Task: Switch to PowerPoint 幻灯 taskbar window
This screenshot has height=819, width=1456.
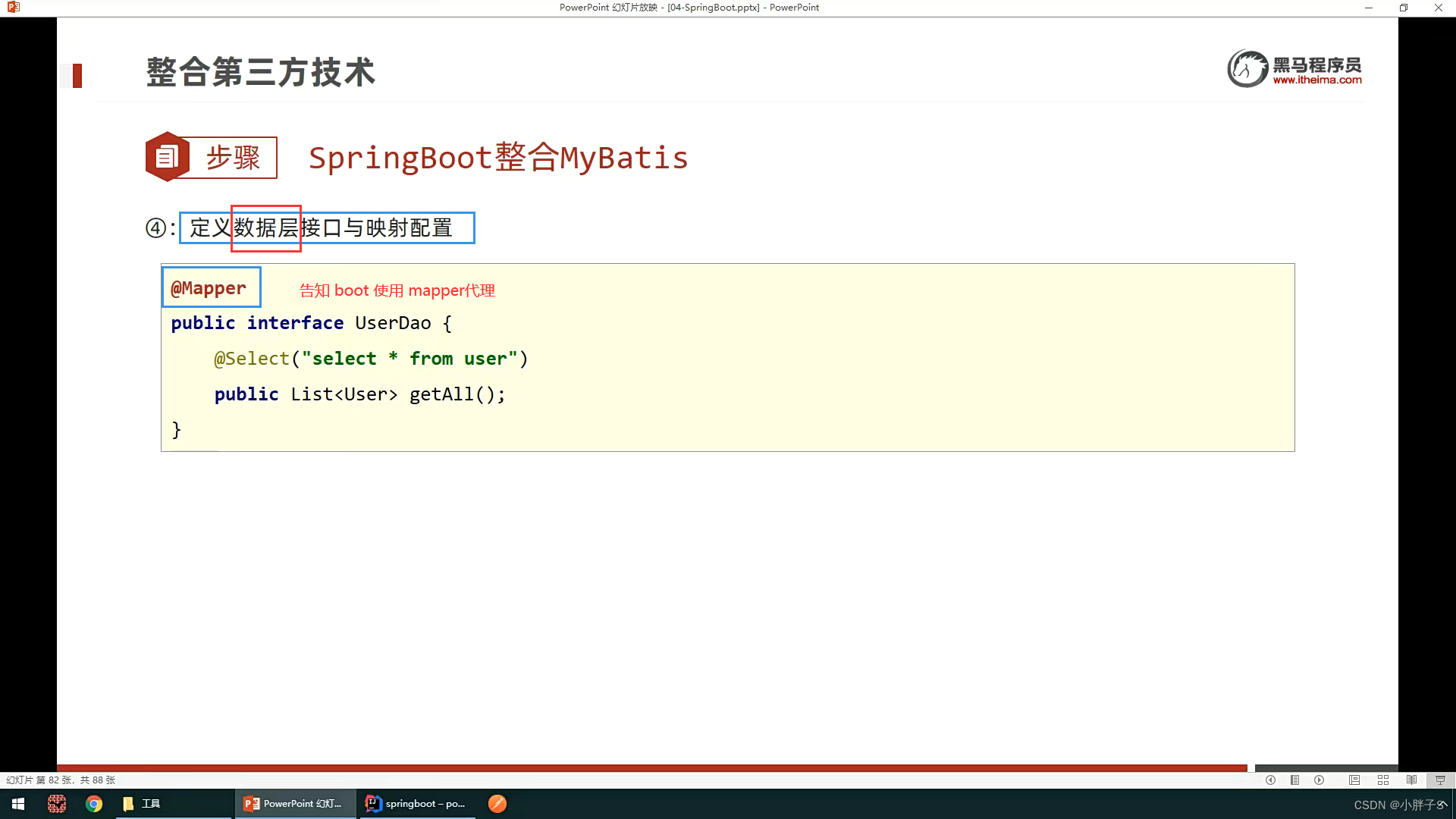Action: pos(293,804)
